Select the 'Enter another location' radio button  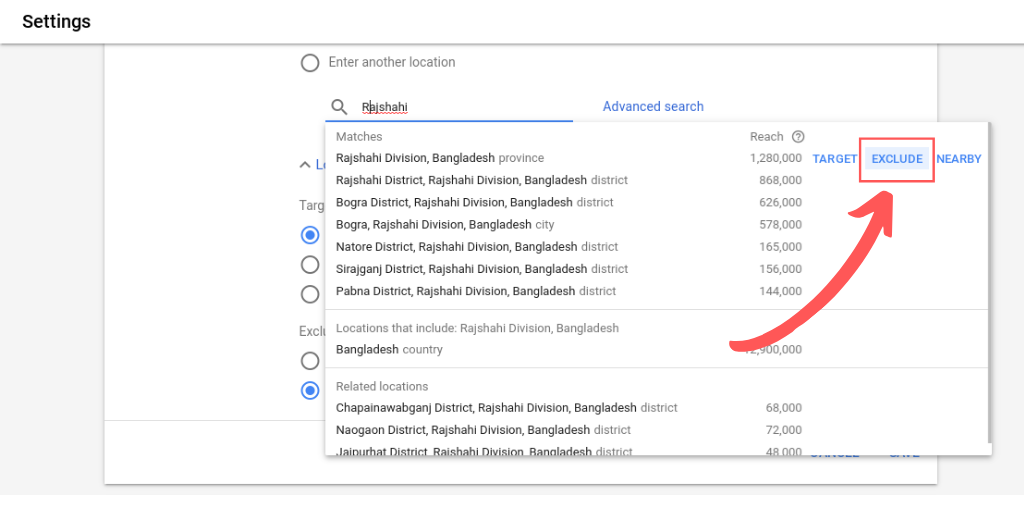pos(310,63)
